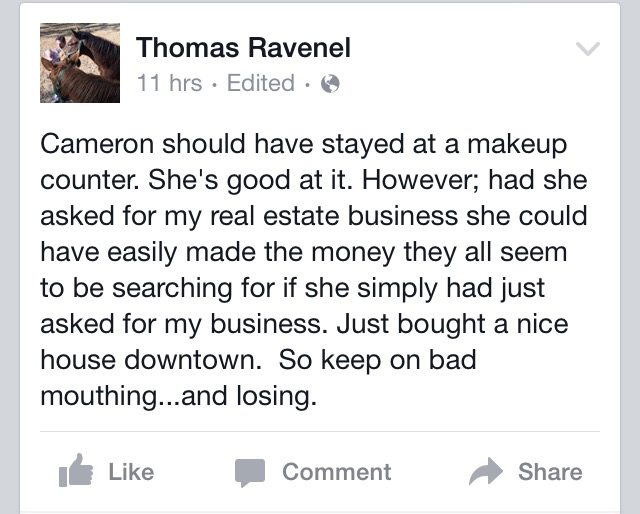Click the thumbs-up Like icon
Screen dimensions: 640x514
tap(76, 471)
